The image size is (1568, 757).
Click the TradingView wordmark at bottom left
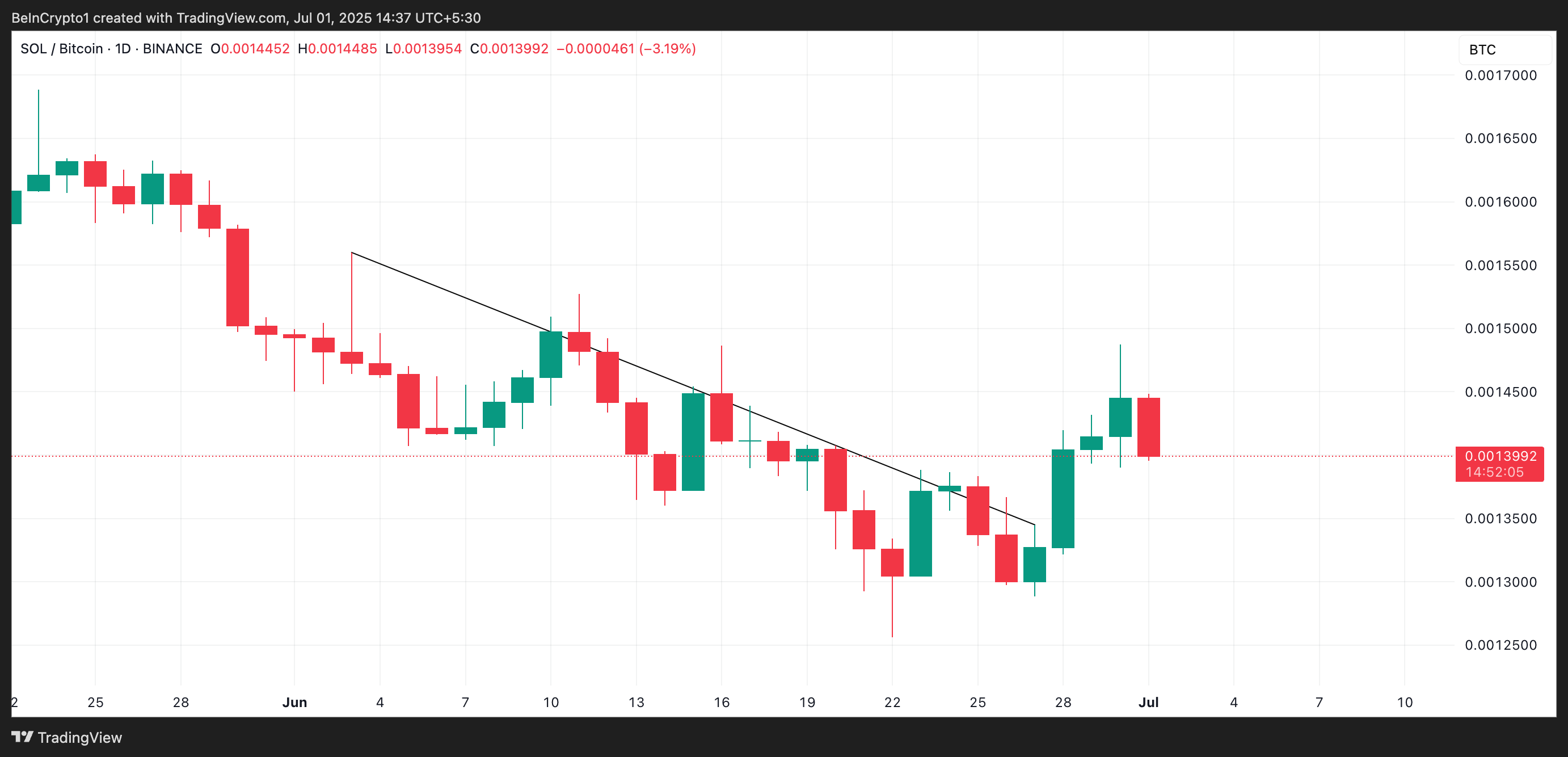[80, 738]
